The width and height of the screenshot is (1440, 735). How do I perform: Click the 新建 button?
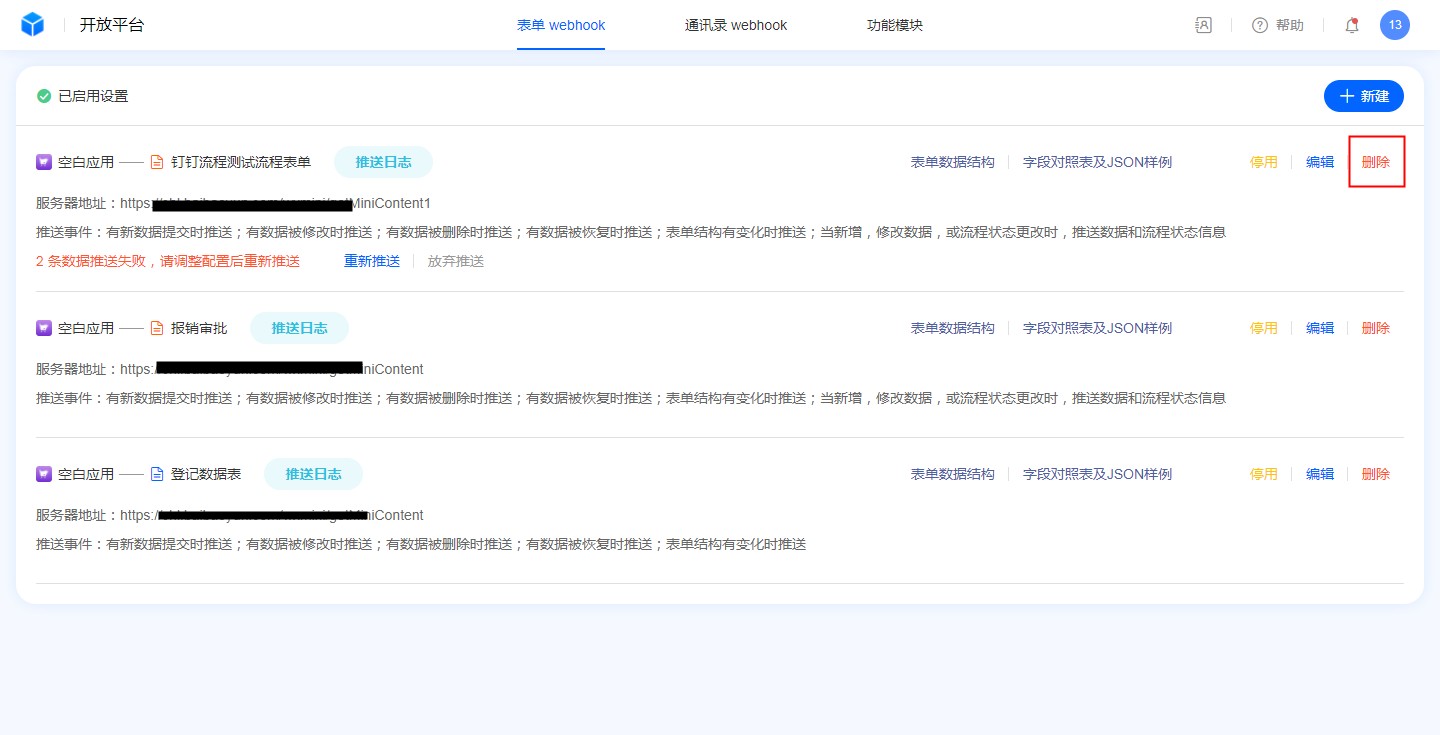1364,96
